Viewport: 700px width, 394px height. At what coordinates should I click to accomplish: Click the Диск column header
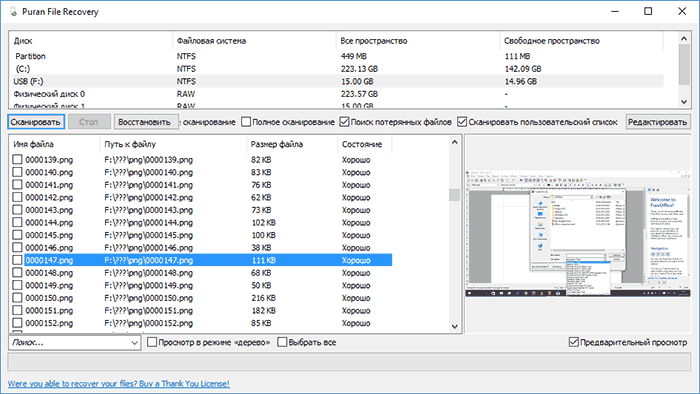tap(91, 41)
